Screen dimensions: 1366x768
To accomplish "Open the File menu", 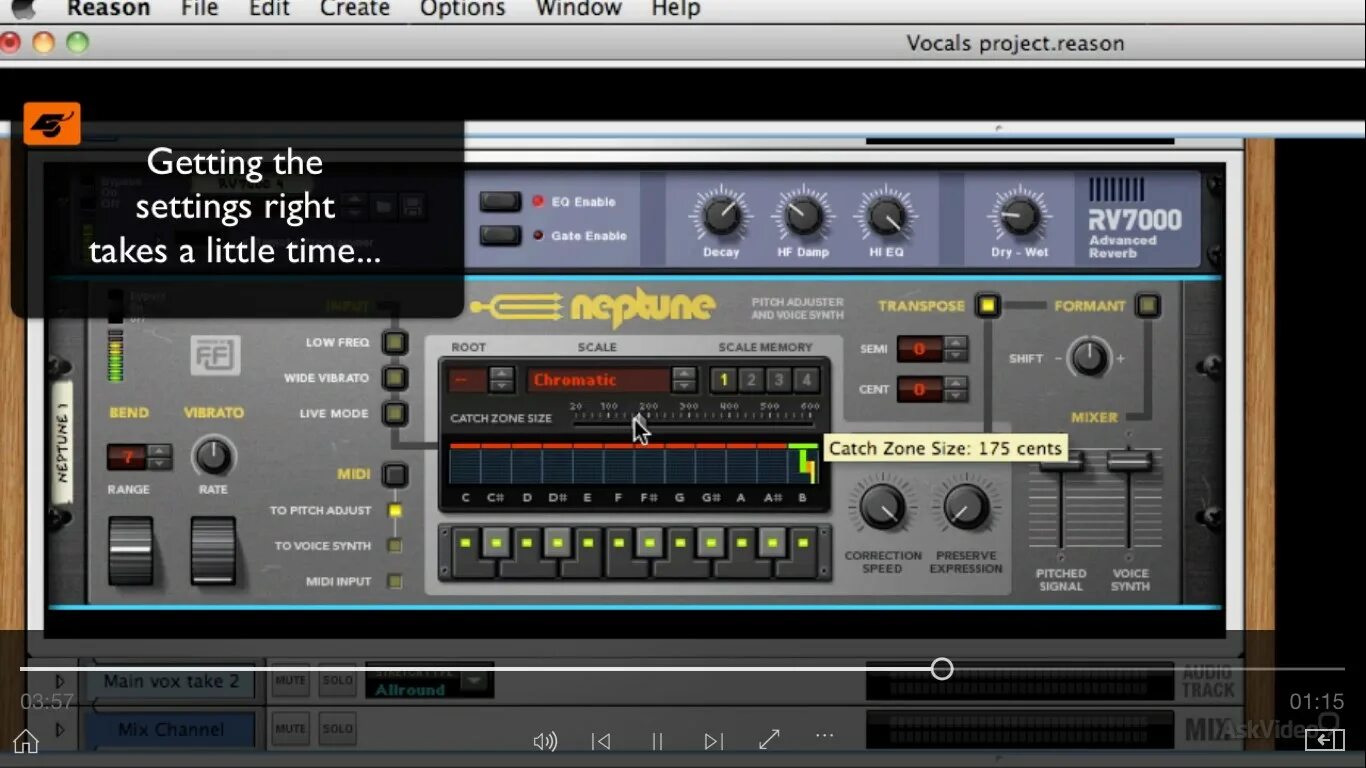I will click(x=199, y=9).
